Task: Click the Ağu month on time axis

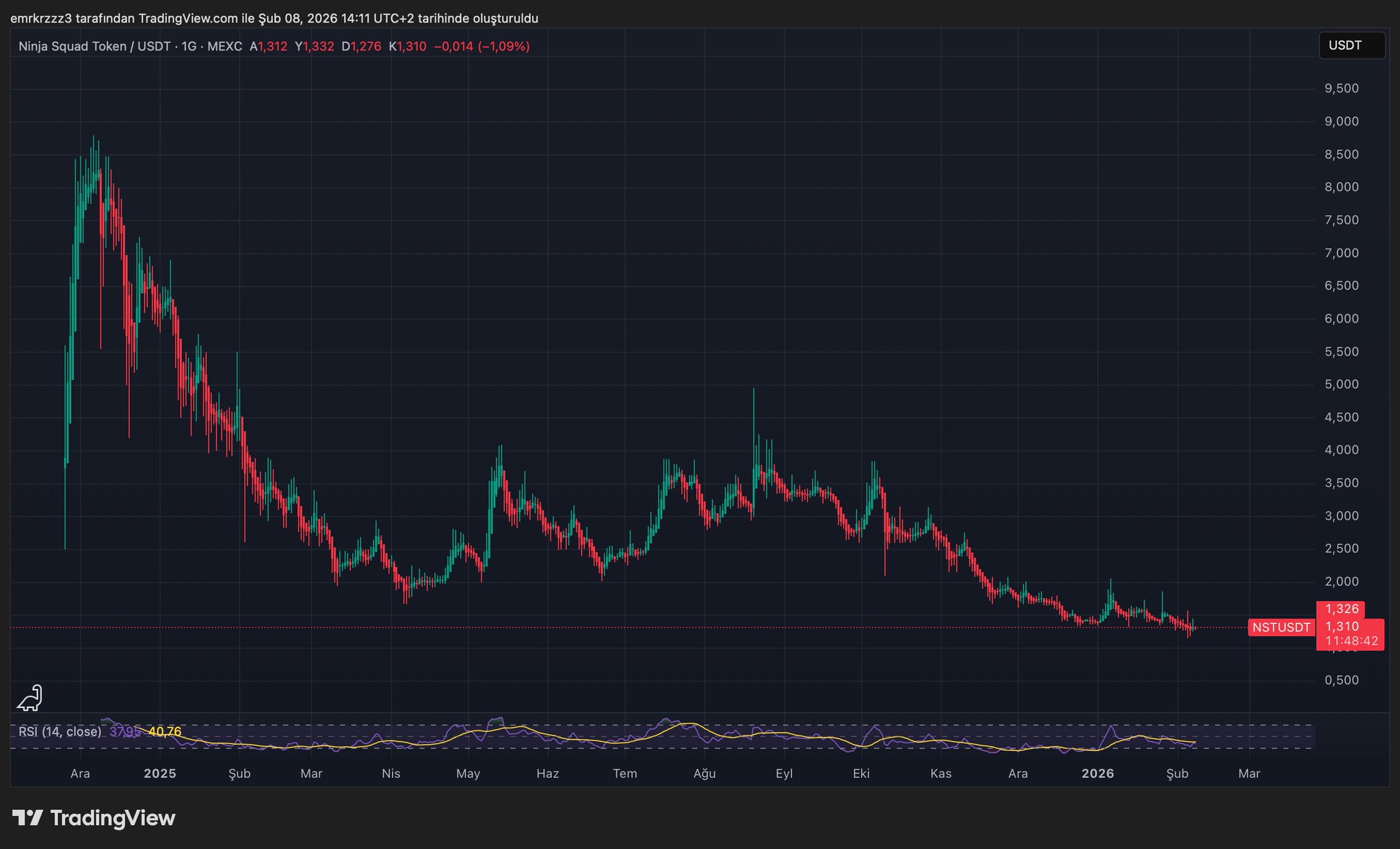Action: pos(704,774)
